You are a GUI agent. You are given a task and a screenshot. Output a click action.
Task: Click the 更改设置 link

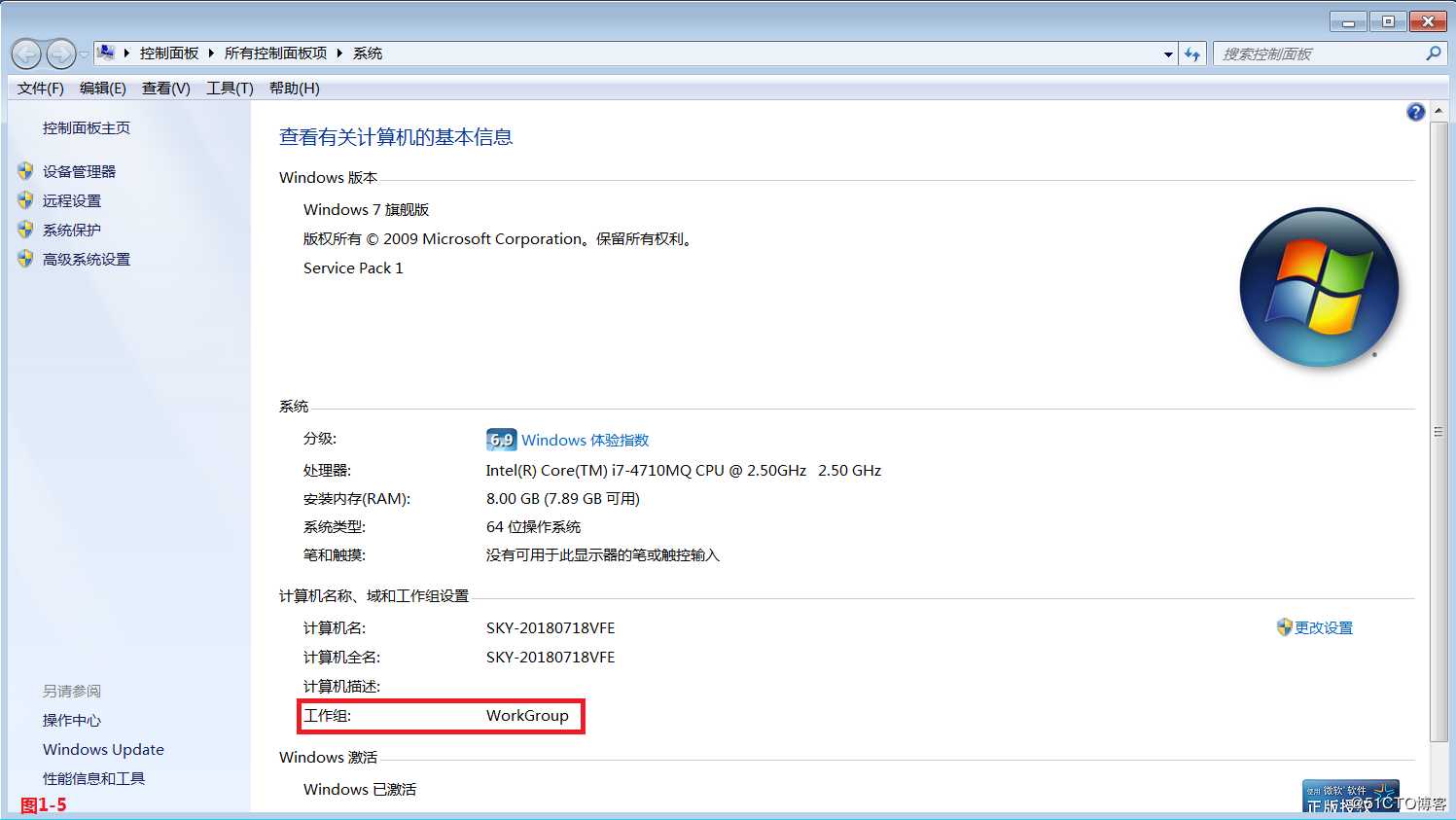point(1324,628)
